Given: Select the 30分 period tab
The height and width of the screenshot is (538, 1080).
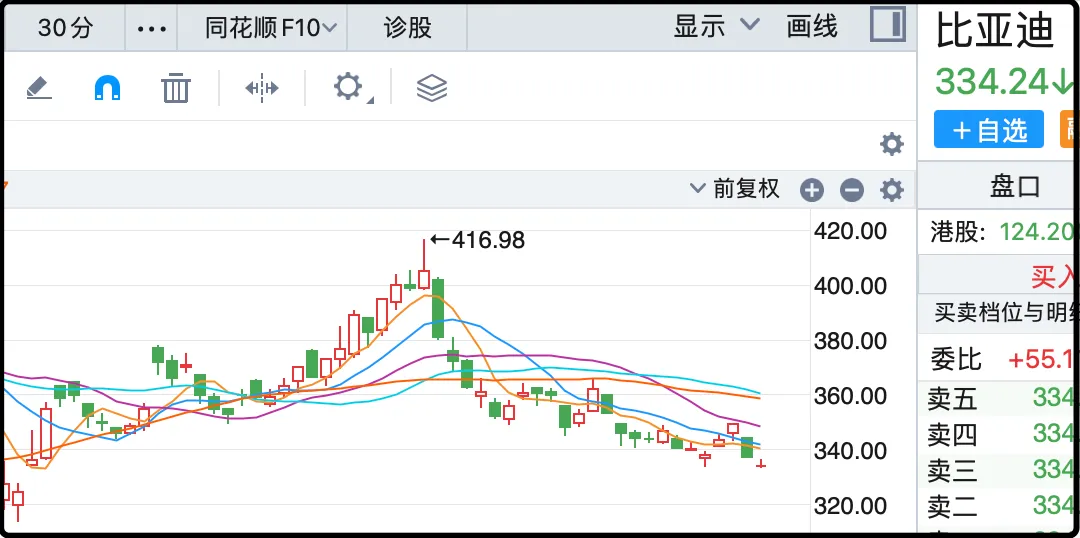Looking at the screenshot, I should click(x=65, y=28).
